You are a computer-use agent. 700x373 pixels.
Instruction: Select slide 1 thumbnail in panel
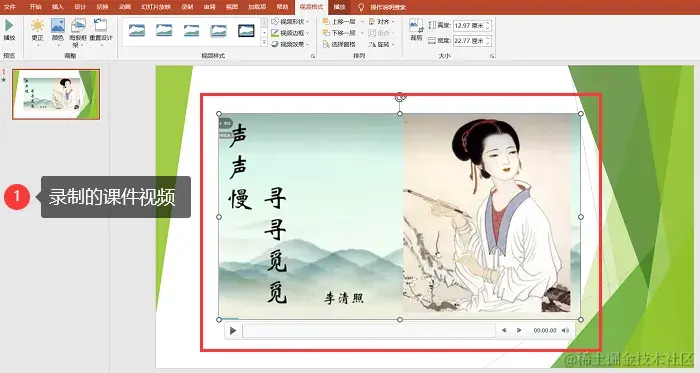tap(56, 94)
